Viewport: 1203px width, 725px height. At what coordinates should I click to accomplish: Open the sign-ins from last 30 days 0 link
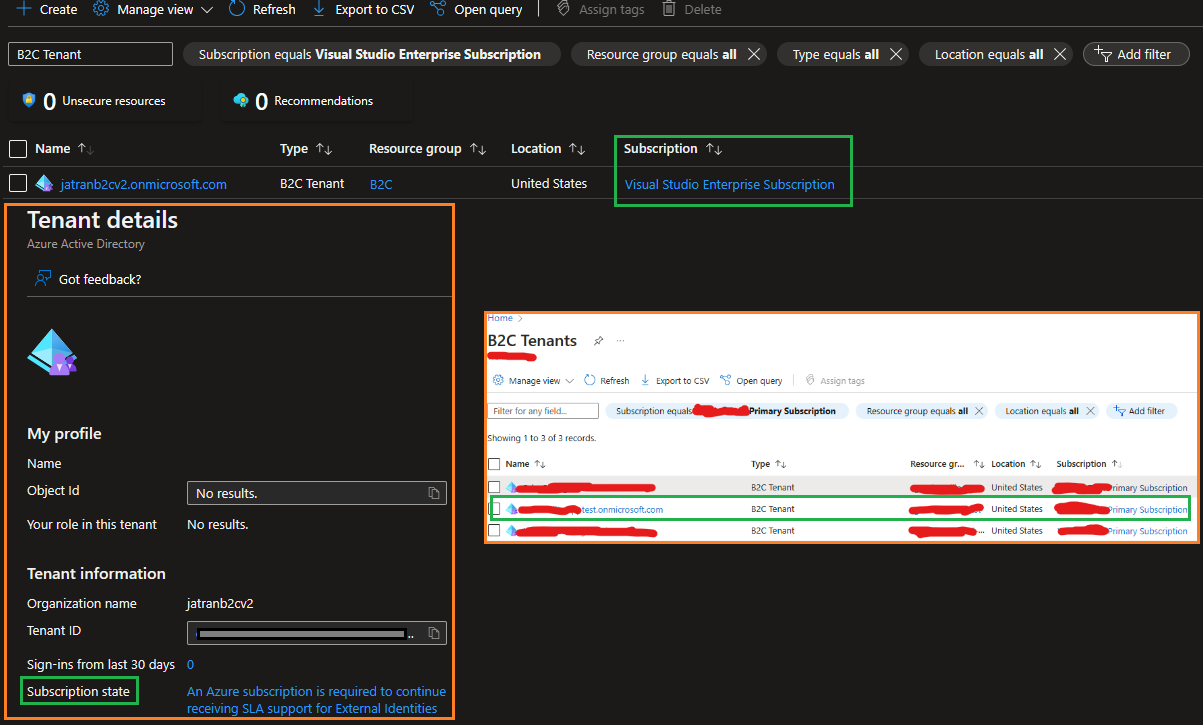pos(190,664)
